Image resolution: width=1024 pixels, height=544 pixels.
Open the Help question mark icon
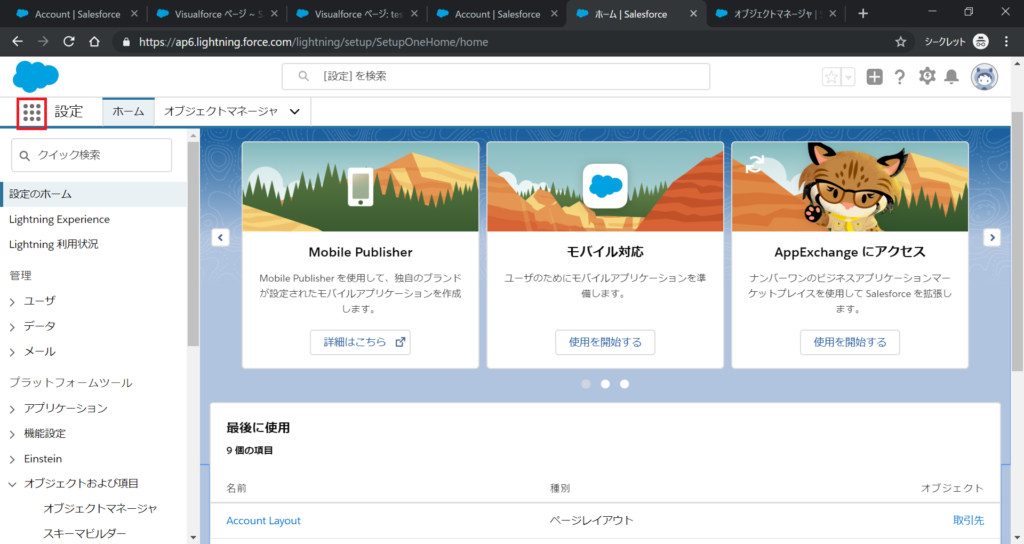(x=900, y=77)
